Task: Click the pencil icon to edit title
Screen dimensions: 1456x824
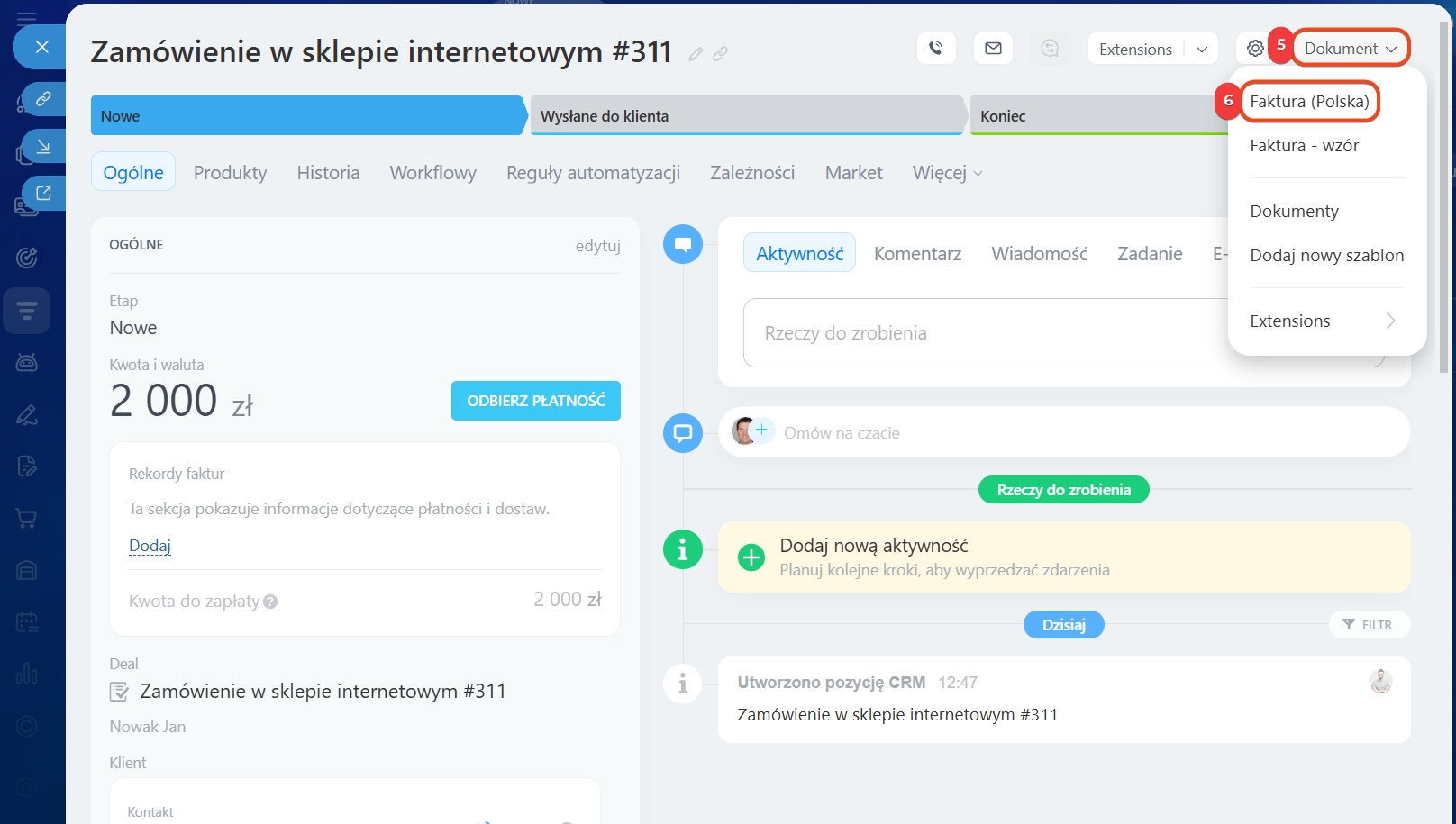Action: (696, 54)
